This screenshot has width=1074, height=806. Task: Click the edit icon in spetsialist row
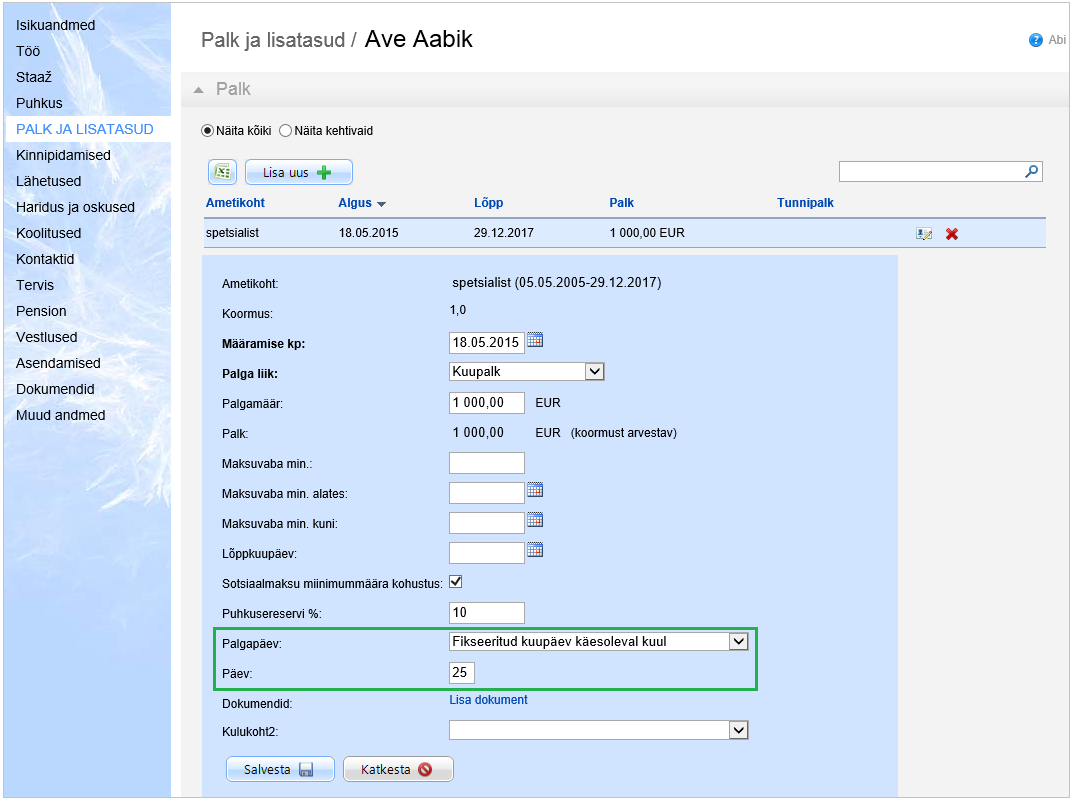pos(924,234)
